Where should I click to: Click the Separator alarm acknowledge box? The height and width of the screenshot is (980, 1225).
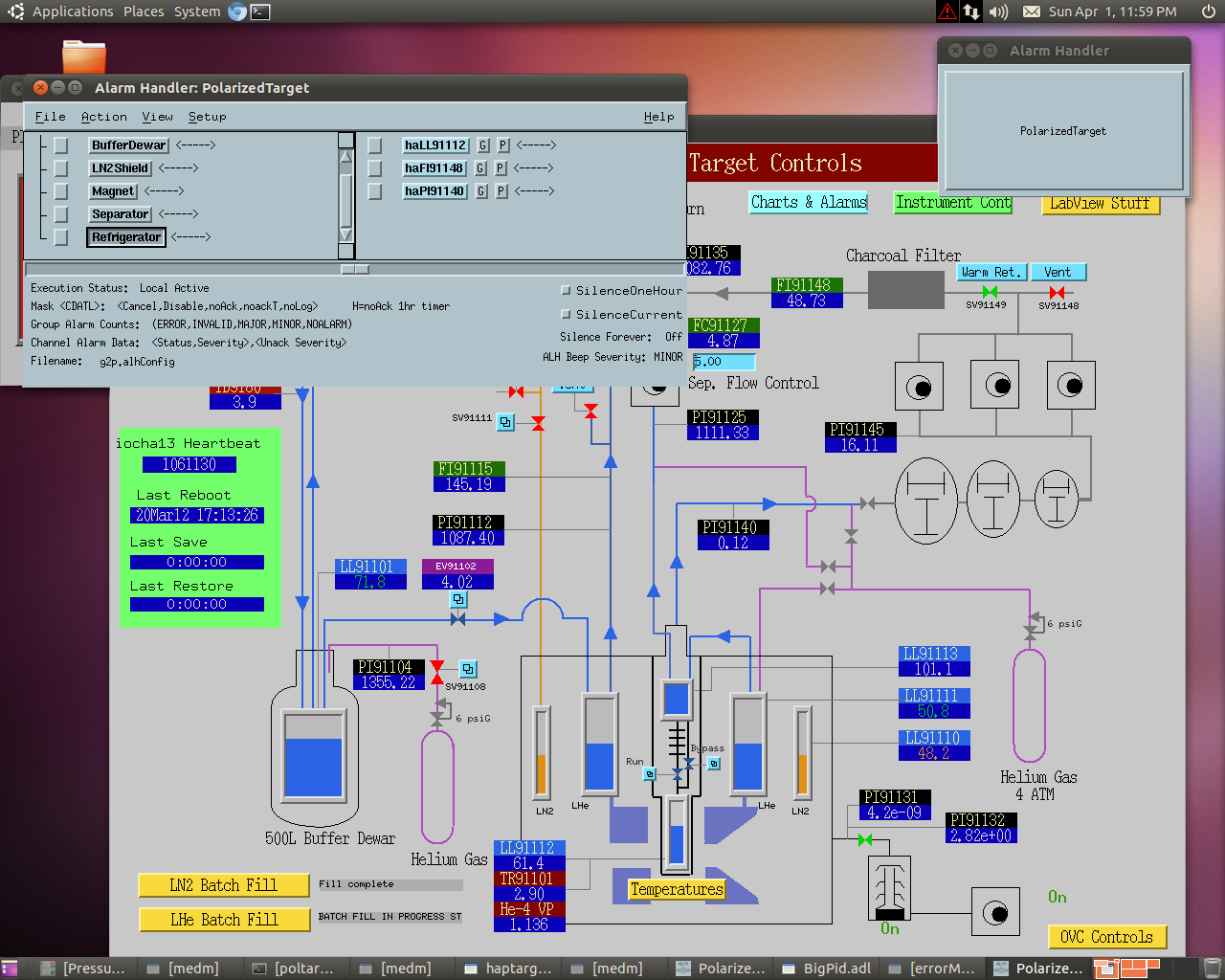coord(61,214)
